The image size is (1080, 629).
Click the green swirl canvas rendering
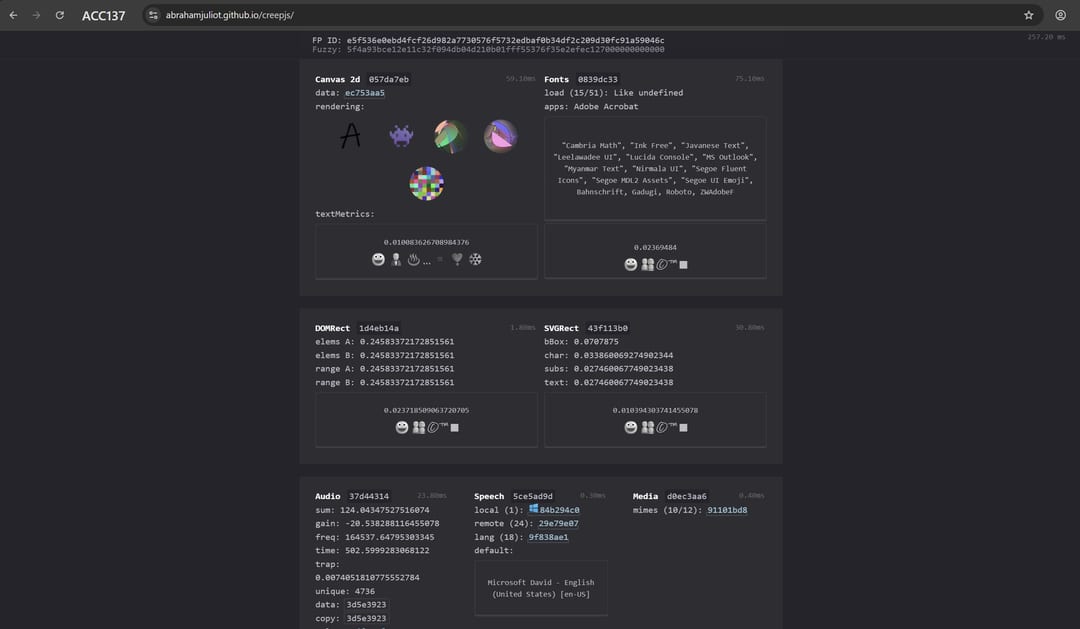click(450, 136)
